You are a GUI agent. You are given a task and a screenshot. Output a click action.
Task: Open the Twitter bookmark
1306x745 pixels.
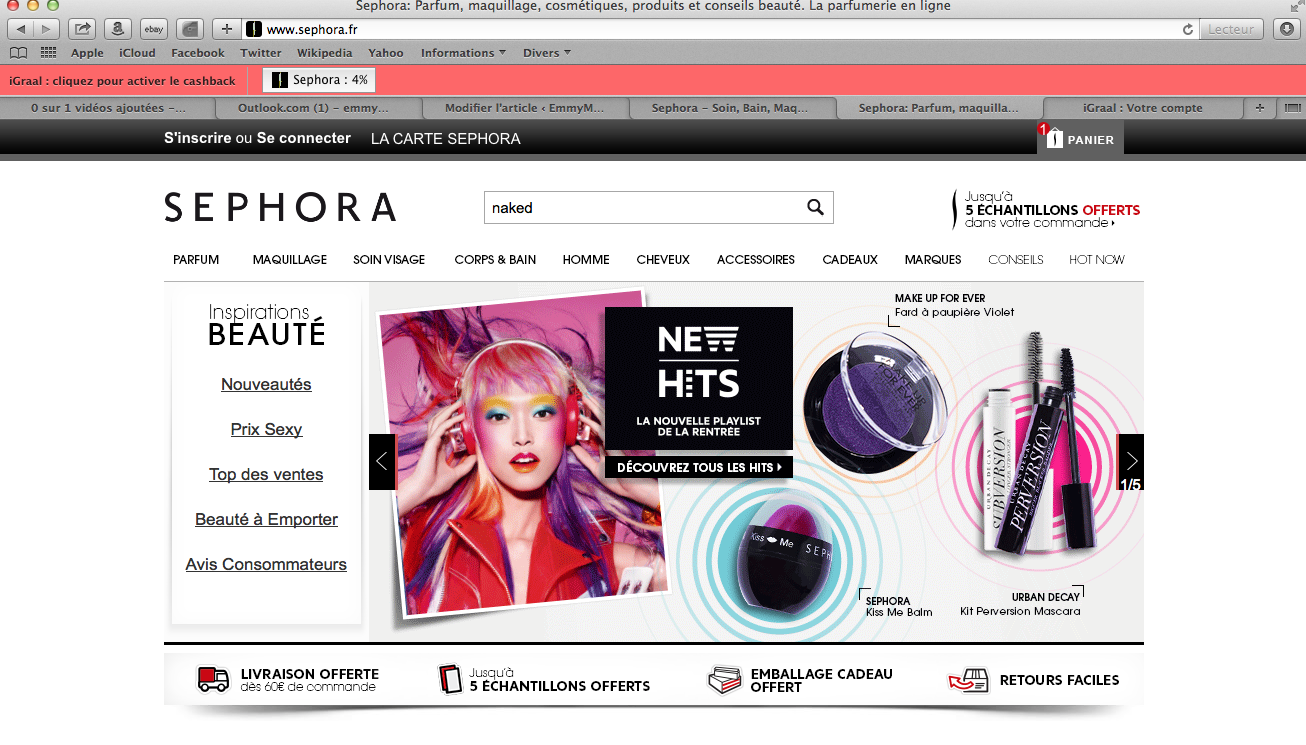pyautogui.click(x=261, y=53)
